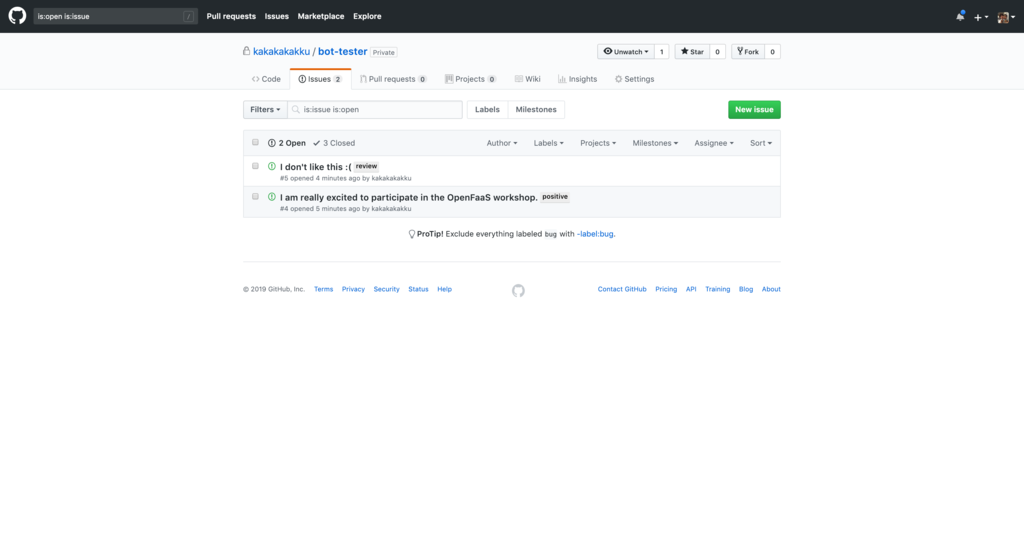Click the open issue icon for issue #4
Image resolution: width=1024 pixels, height=559 pixels.
[272, 197]
